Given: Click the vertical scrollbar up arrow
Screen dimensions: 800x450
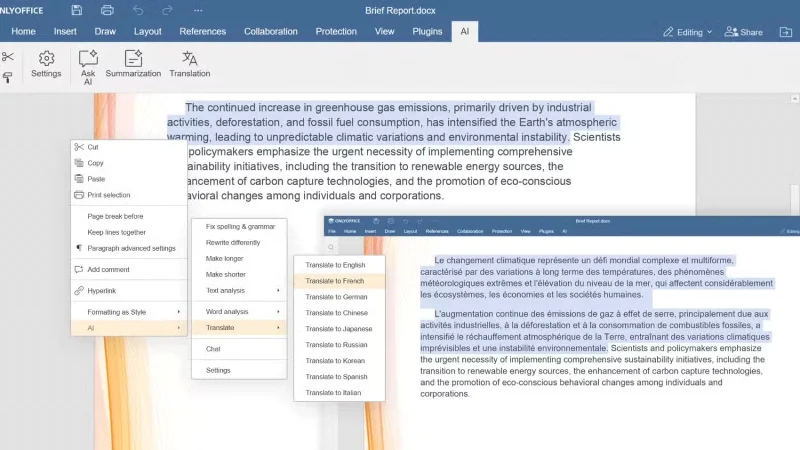Looking at the screenshot, I should [x=795, y=98].
